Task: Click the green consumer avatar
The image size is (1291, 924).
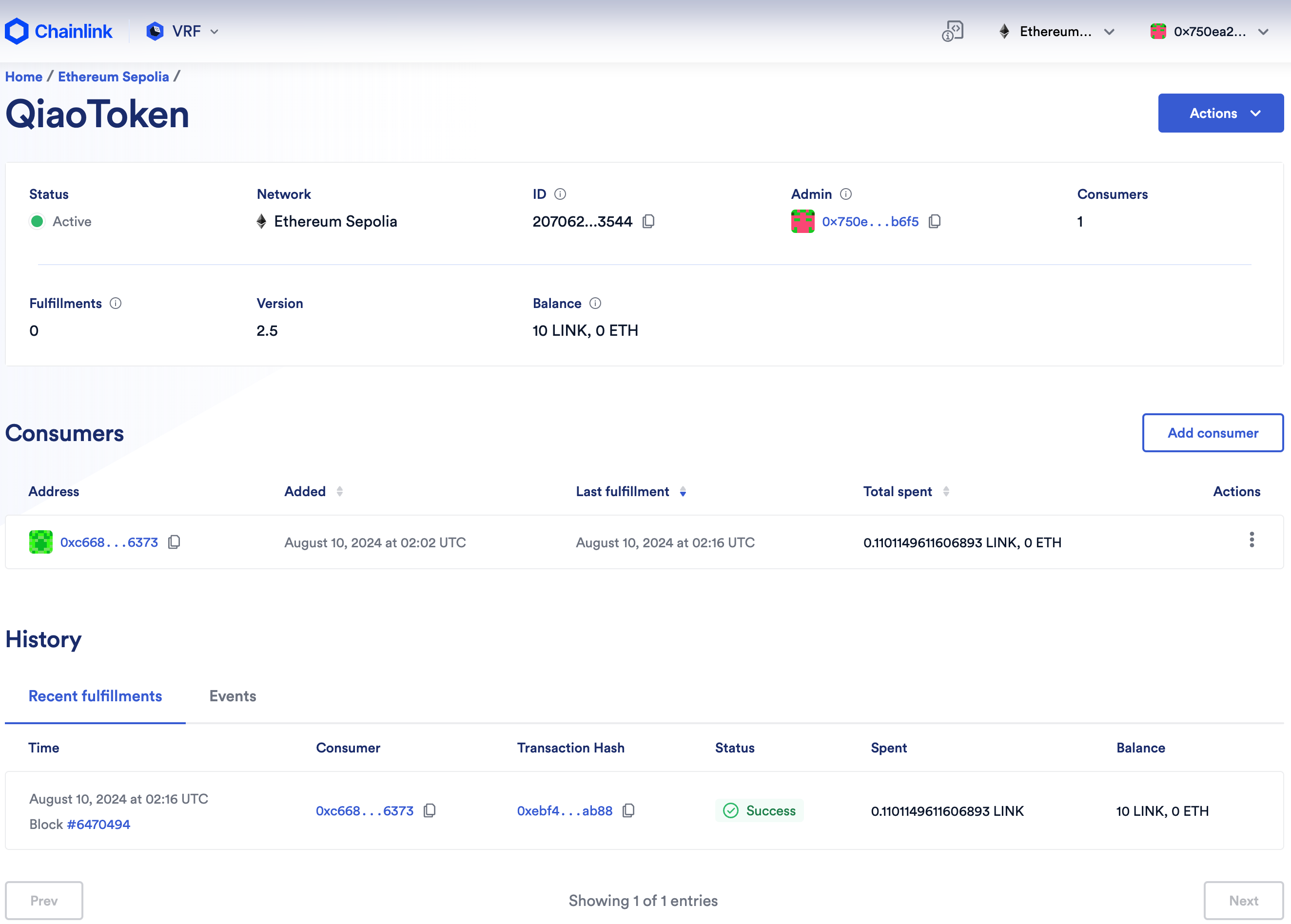Action: [x=41, y=542]
